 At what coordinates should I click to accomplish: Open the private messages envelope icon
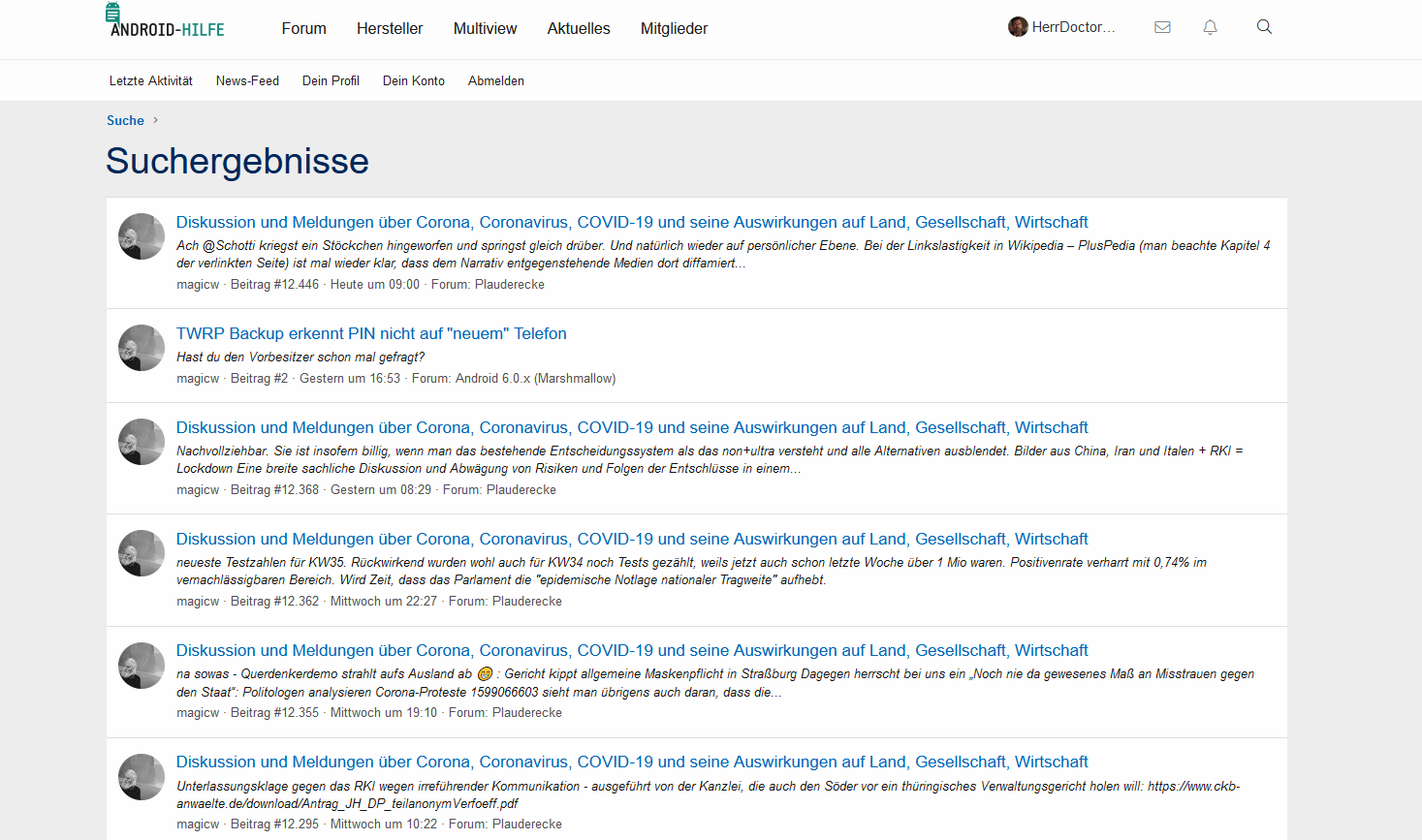[1162, 27]
